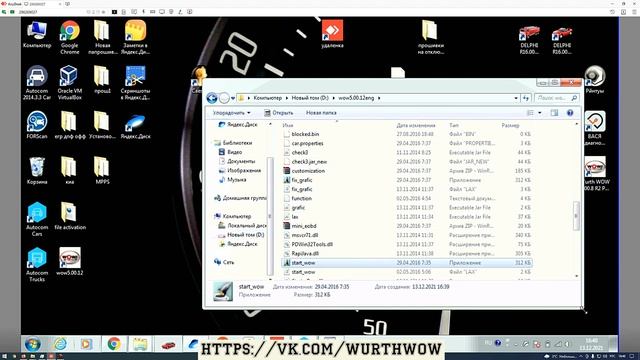Select Библиотеки in the navigation pane
The height and width of the screenshot is (360, 640).
click(233, 143)
